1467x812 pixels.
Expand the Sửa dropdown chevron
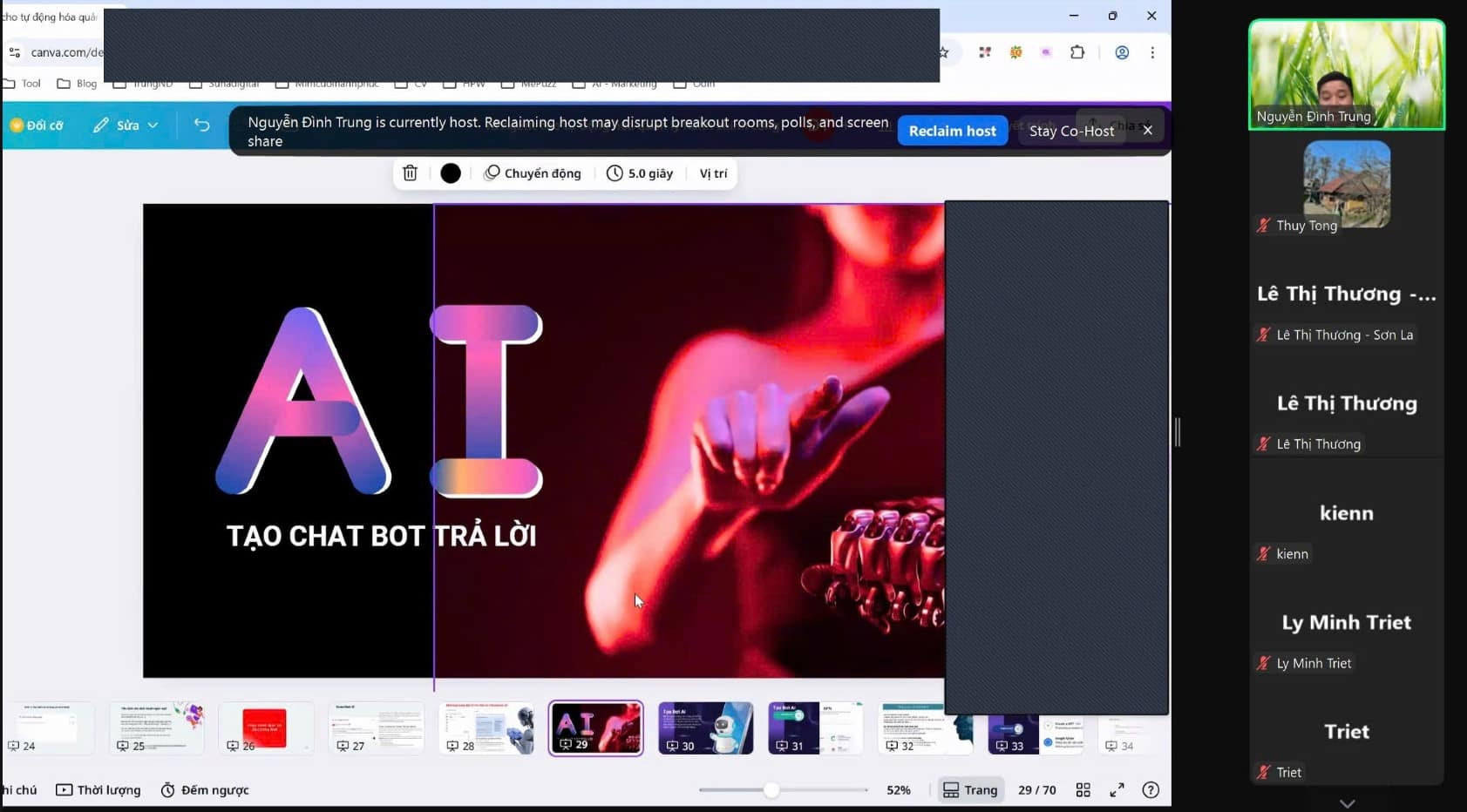pos(154,125)
